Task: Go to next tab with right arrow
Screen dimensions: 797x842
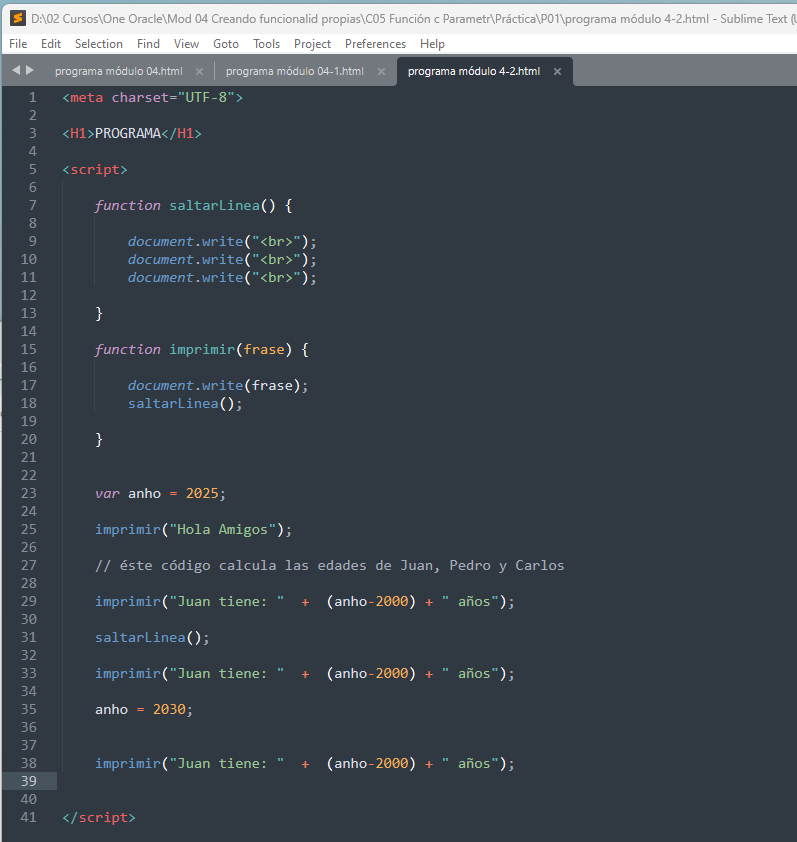Action: [30, 70]
